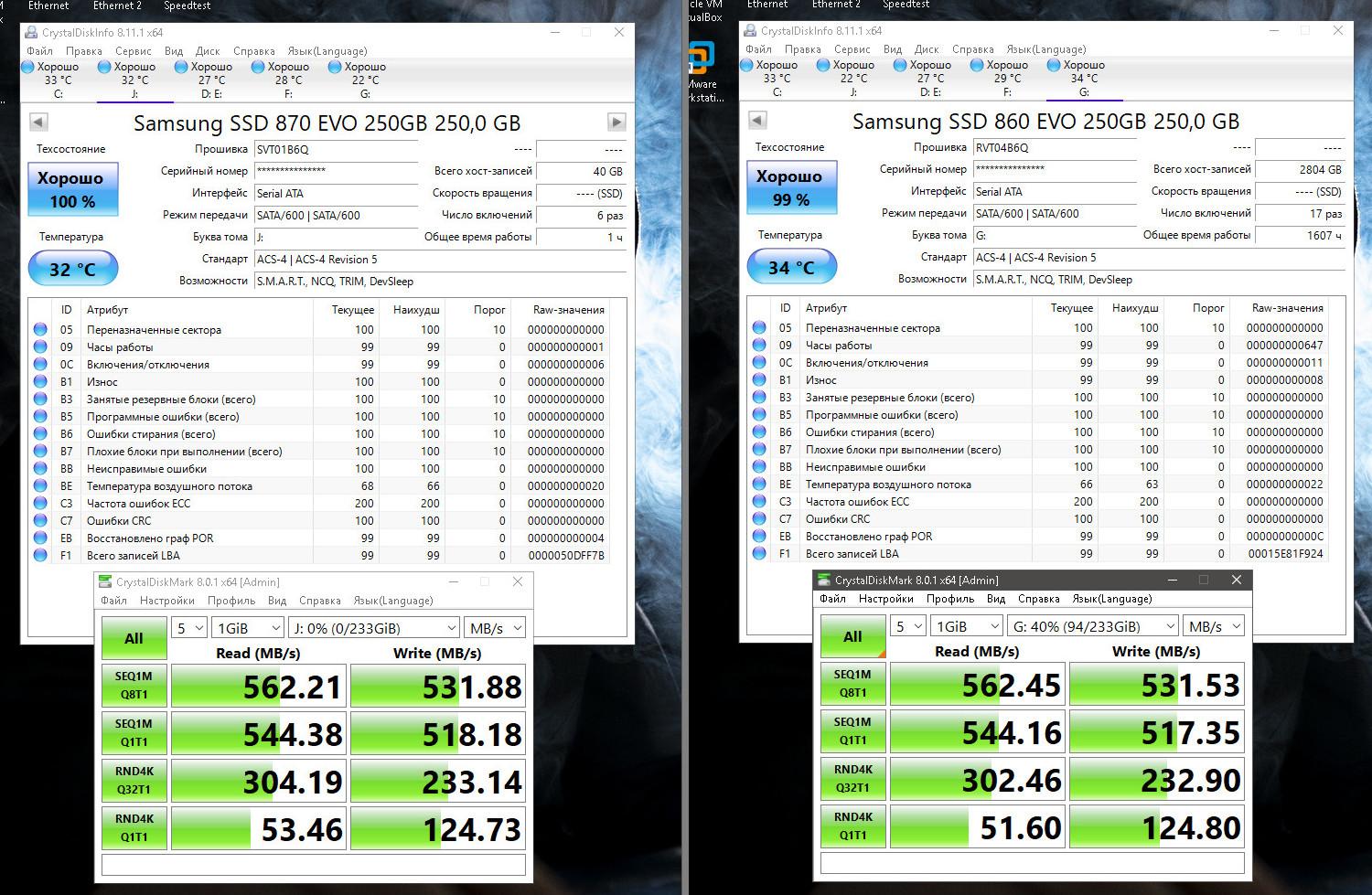The width and height of the screenshot is (1372, 895).
Task: Run SEQ1M Q1T1 test in left CrystalDiskMark
Action: 134,733
